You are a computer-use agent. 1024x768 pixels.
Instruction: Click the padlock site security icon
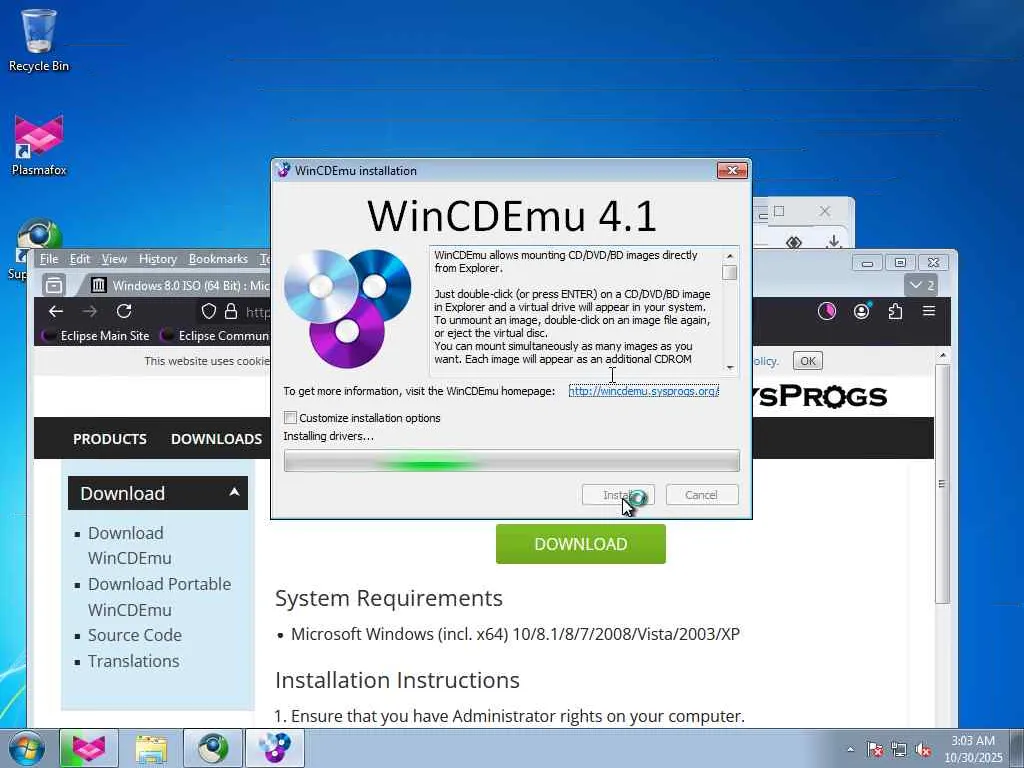tap(231, 312)
